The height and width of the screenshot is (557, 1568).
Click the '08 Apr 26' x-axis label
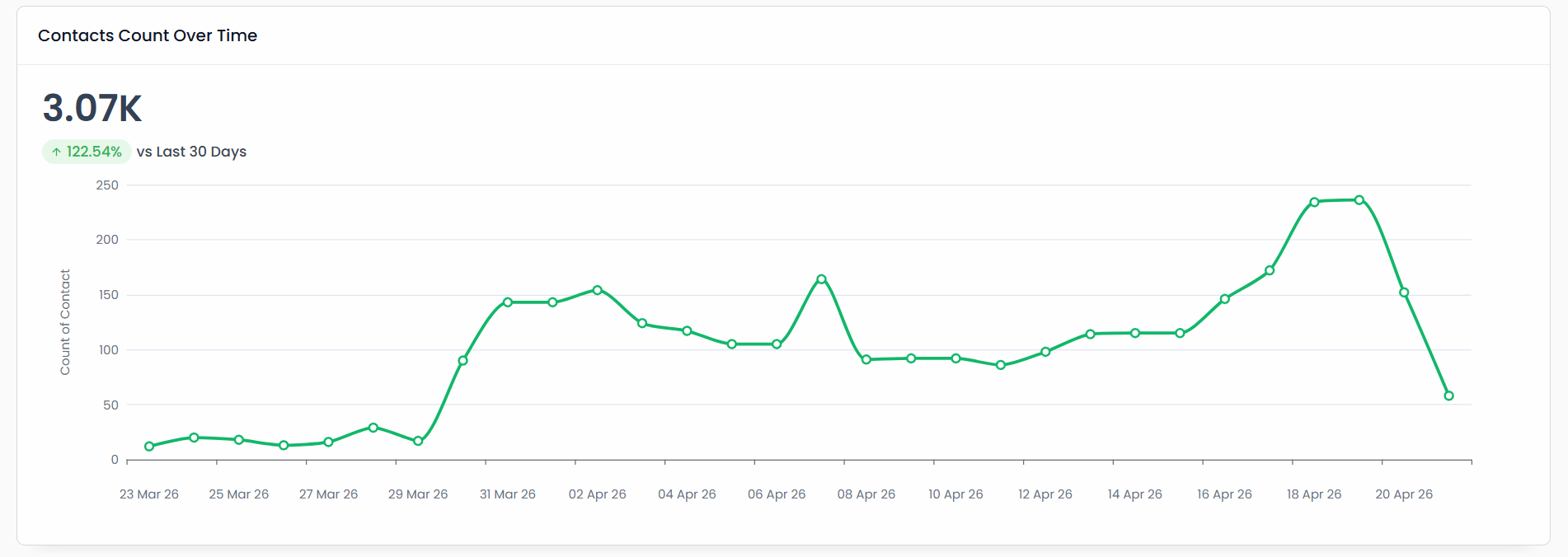point(866,494)
